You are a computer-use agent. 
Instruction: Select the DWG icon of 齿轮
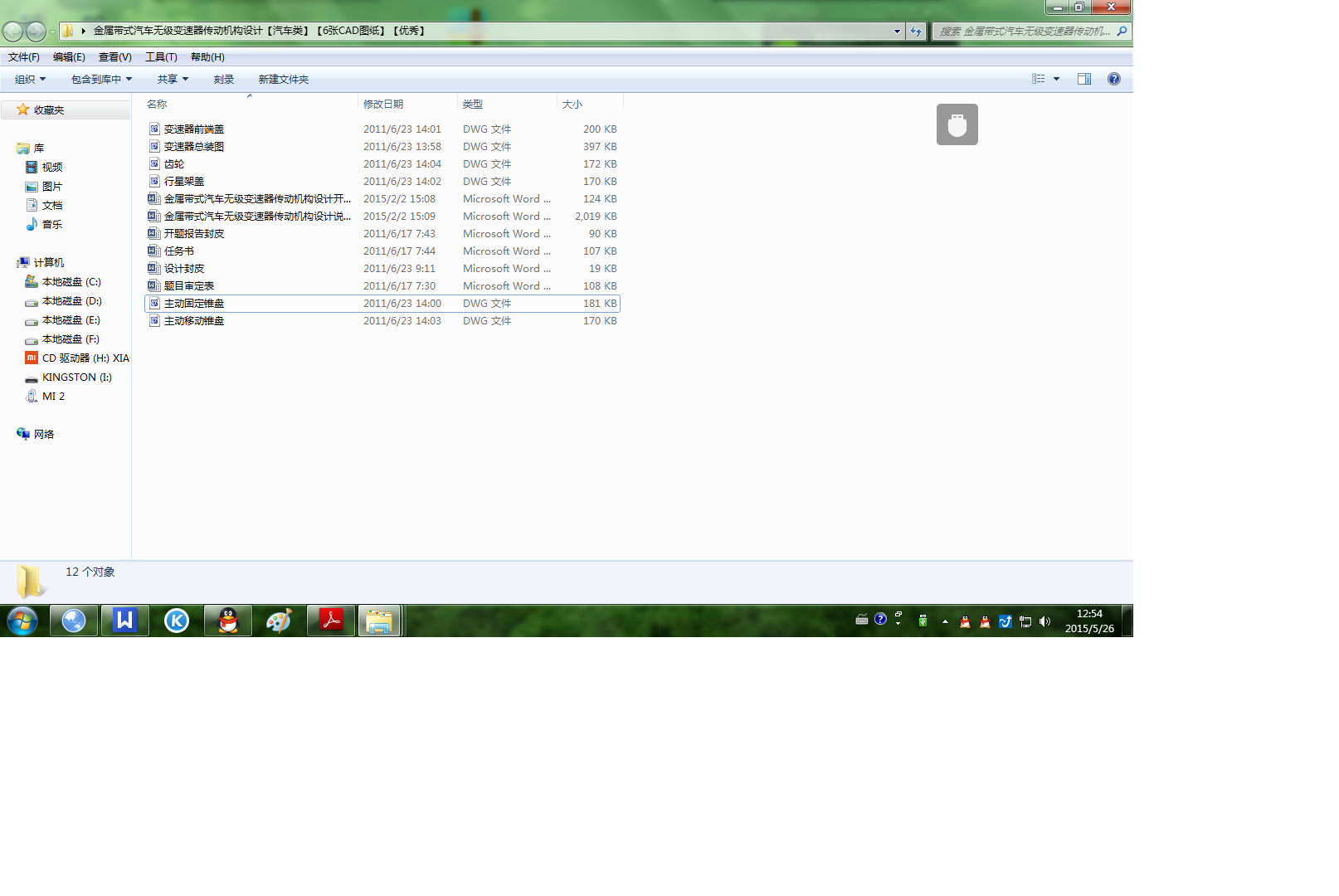(154, 163)
